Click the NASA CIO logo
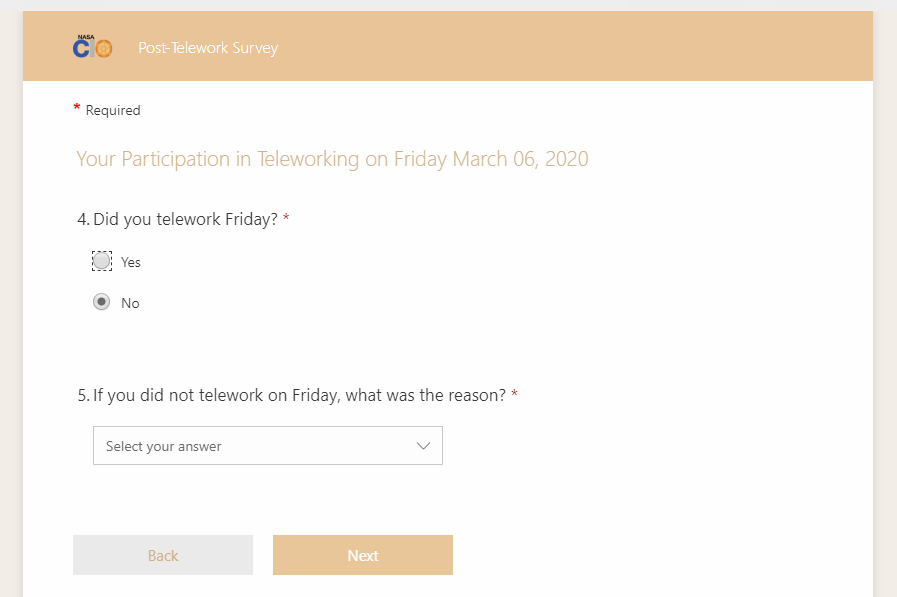This screenshot has width=897, height=597. (92, 47)
